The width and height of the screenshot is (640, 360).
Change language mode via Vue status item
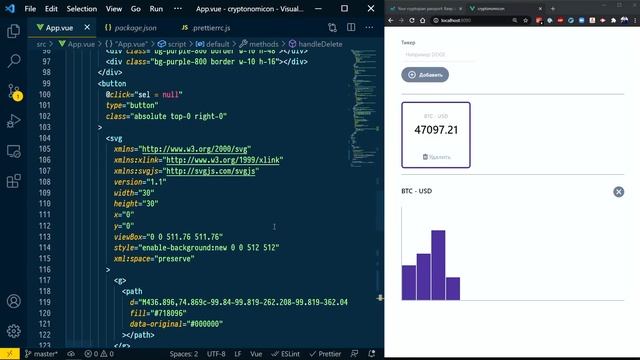256,354
